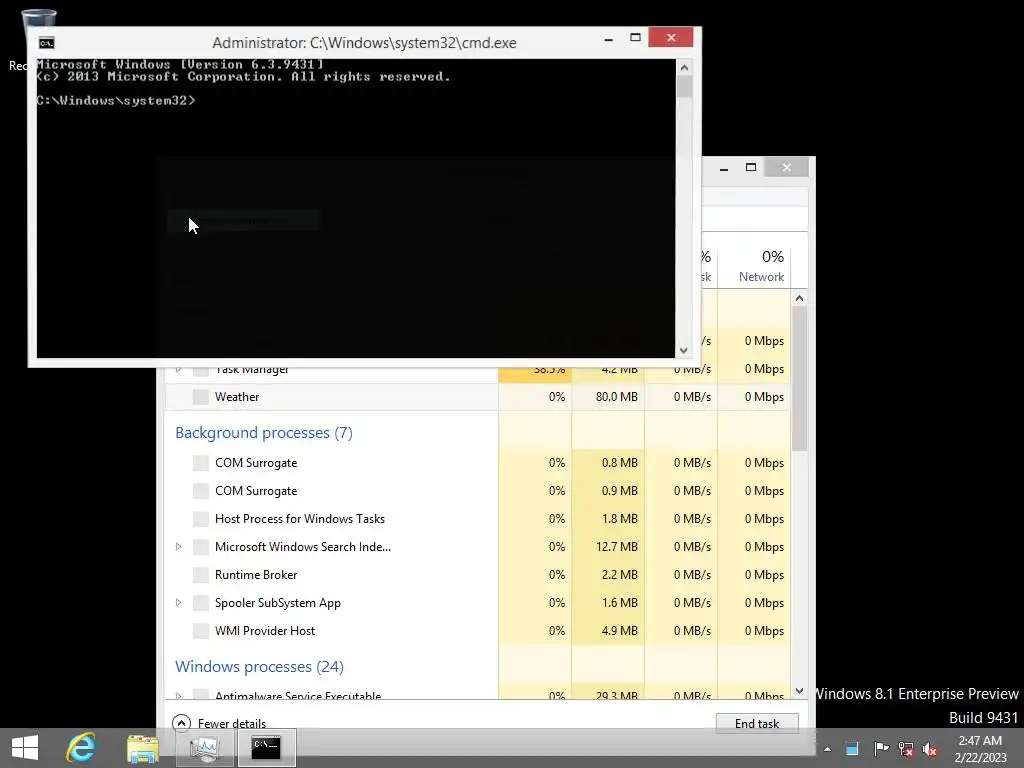Viewport: 1024px width, 768px height.
Task: Select the WMI Provider Host process name
Action: pos(264,631)
